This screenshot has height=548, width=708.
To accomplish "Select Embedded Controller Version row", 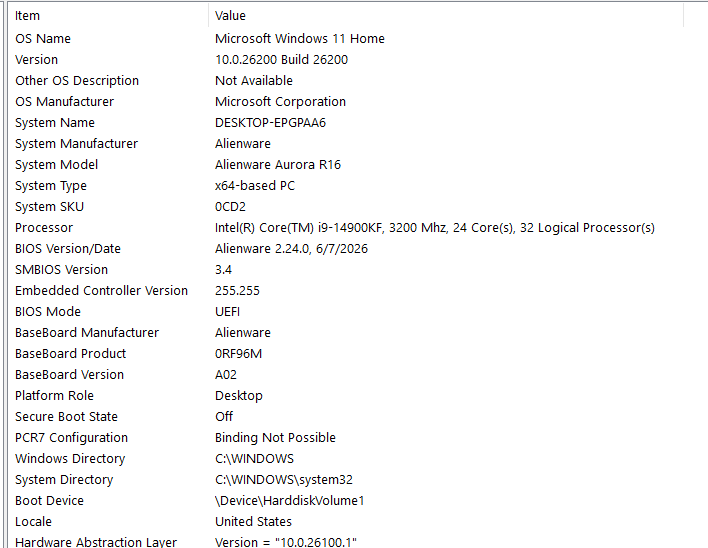I will coord(101,291).
